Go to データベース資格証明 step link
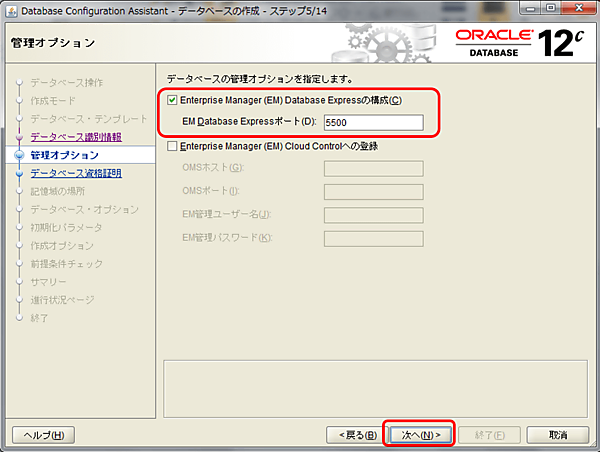This screenshot has width=600, height=452. 76,173
